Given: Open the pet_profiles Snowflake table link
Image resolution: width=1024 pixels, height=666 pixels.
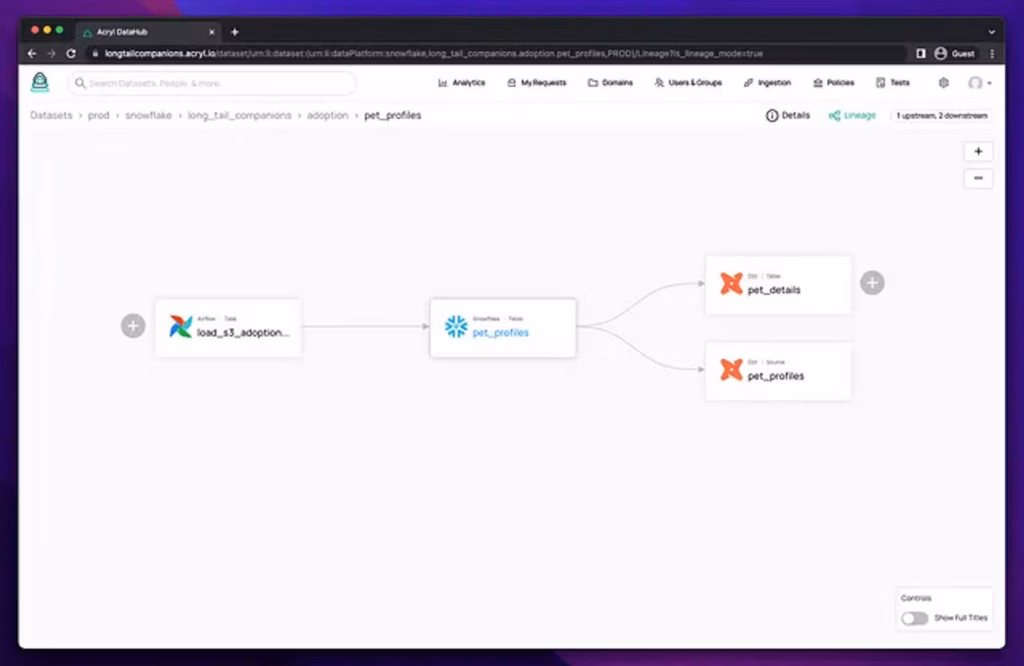Looking at the screenshot, I should (x=501, y=332).
